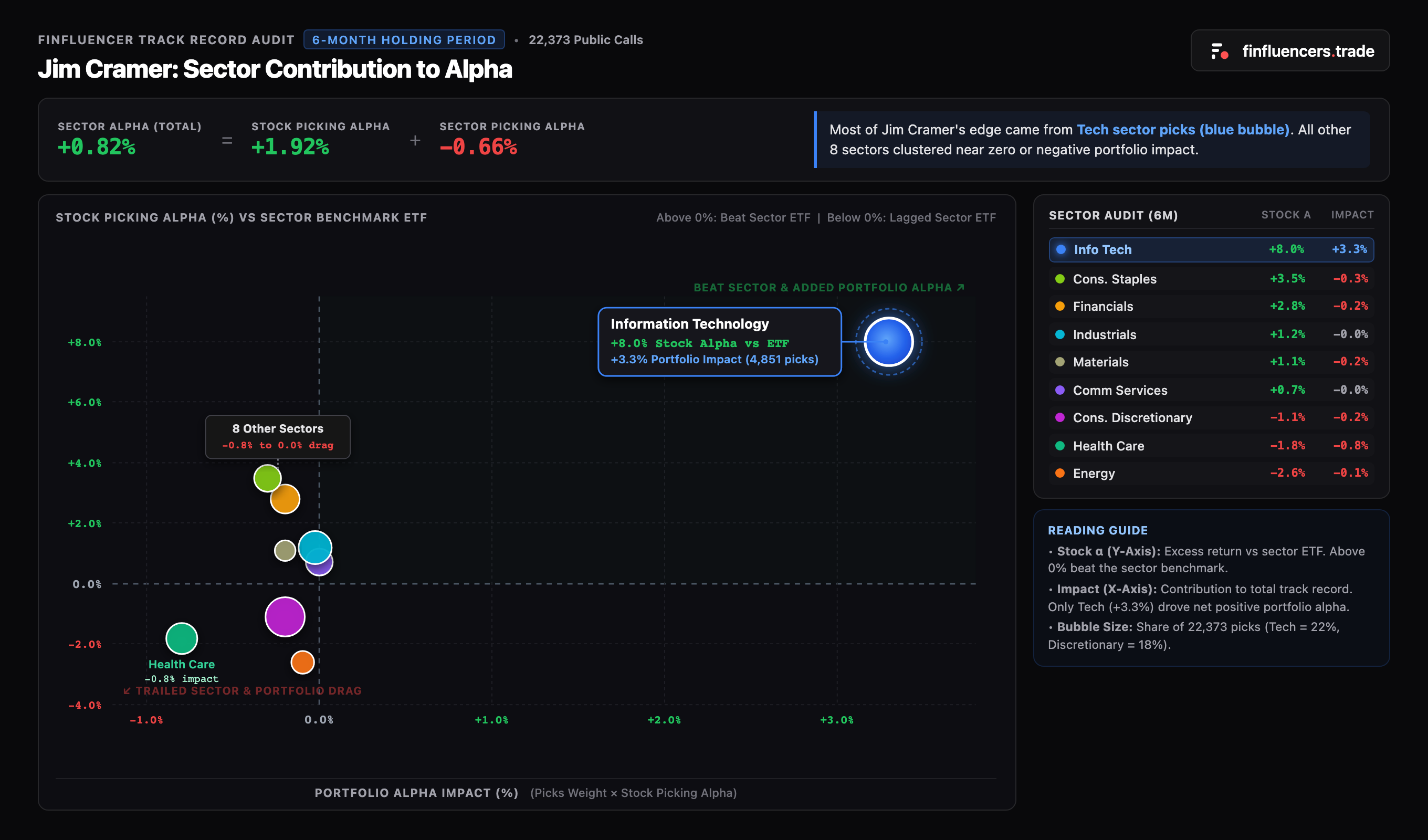
Task: Click the finfluencers.trade logo icon
Action: click(x=1219, y=51)
